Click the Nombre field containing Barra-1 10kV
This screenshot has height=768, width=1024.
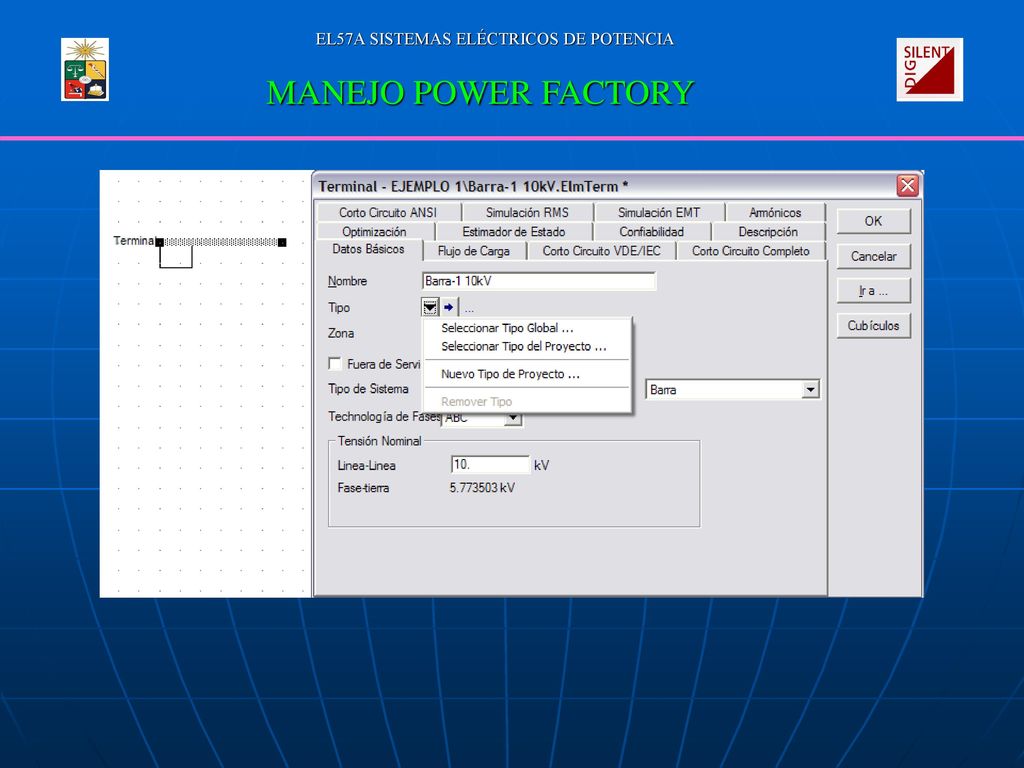[x=539, y=281]
